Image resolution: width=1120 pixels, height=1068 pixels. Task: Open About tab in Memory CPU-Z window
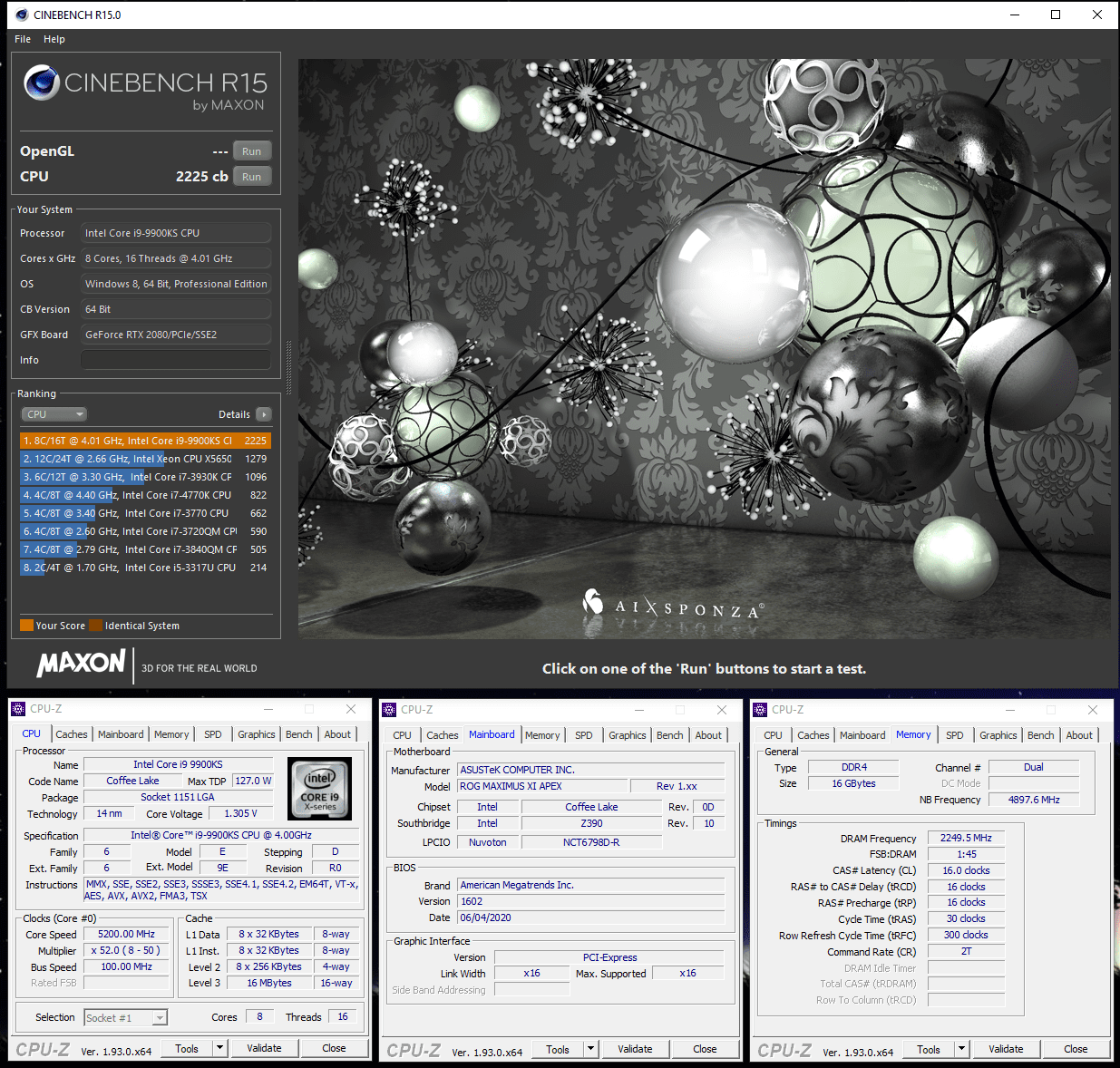click(1079, 735)
